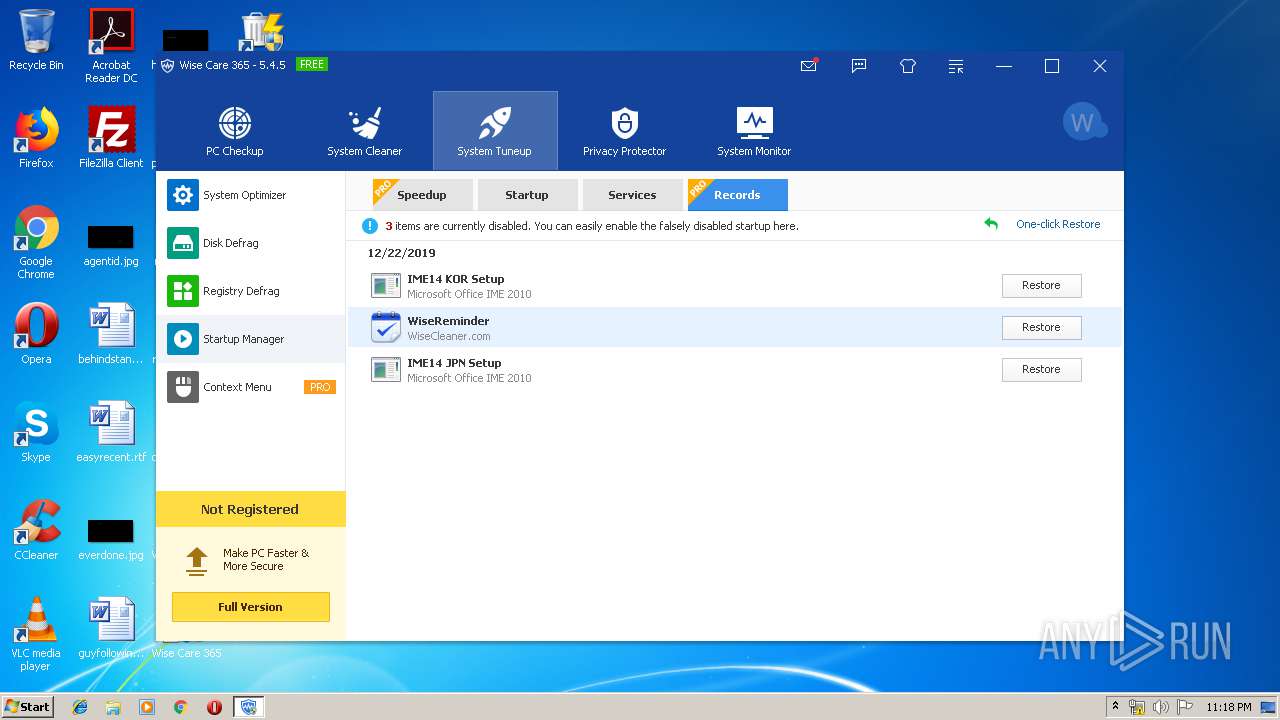This screenshot has width=1280, height=720.
Task: Open Google Chrome desktop shortcut
Action: click(36, 242)
